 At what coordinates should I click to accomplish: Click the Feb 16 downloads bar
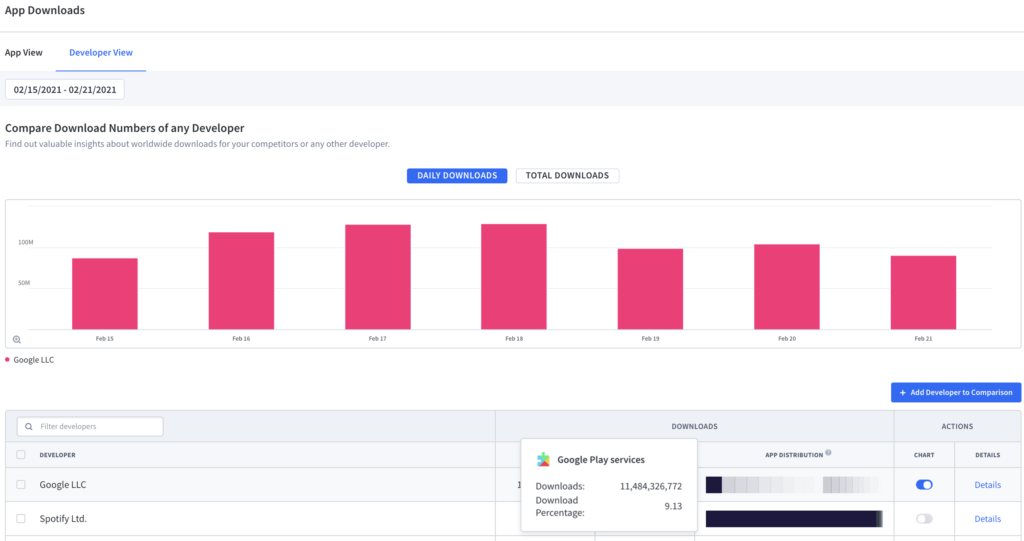241,281
